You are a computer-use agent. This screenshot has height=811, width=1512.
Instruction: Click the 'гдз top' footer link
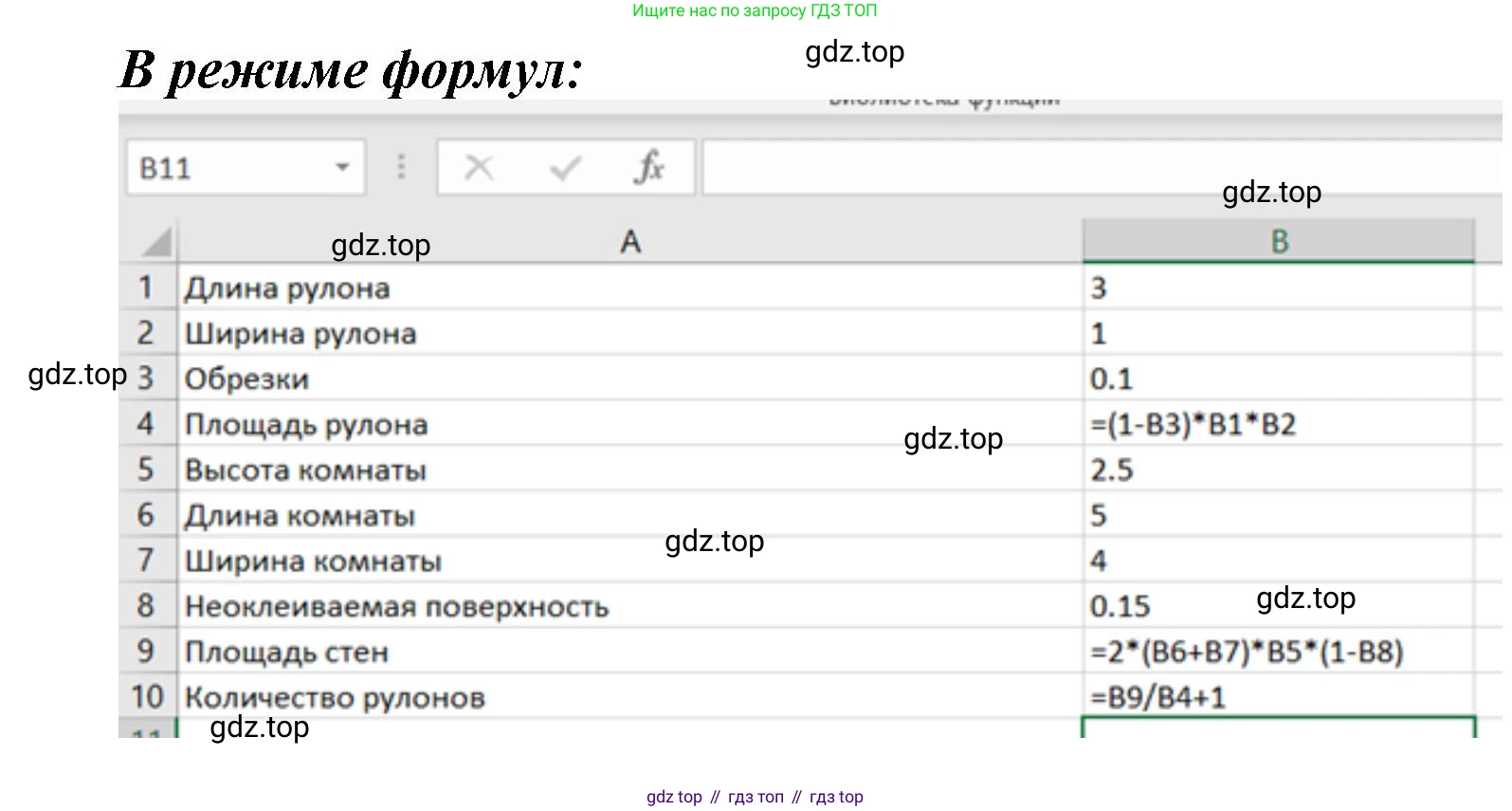coord(836,797)
